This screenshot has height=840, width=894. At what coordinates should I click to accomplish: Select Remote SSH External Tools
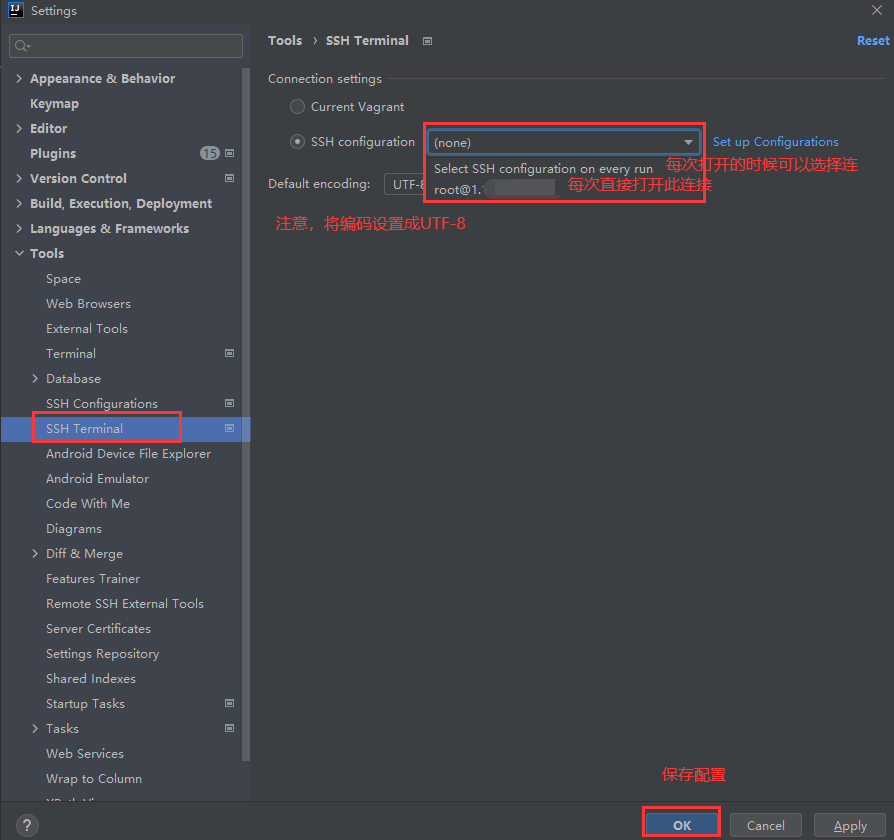pyautogui.click(x=125, y=603)
